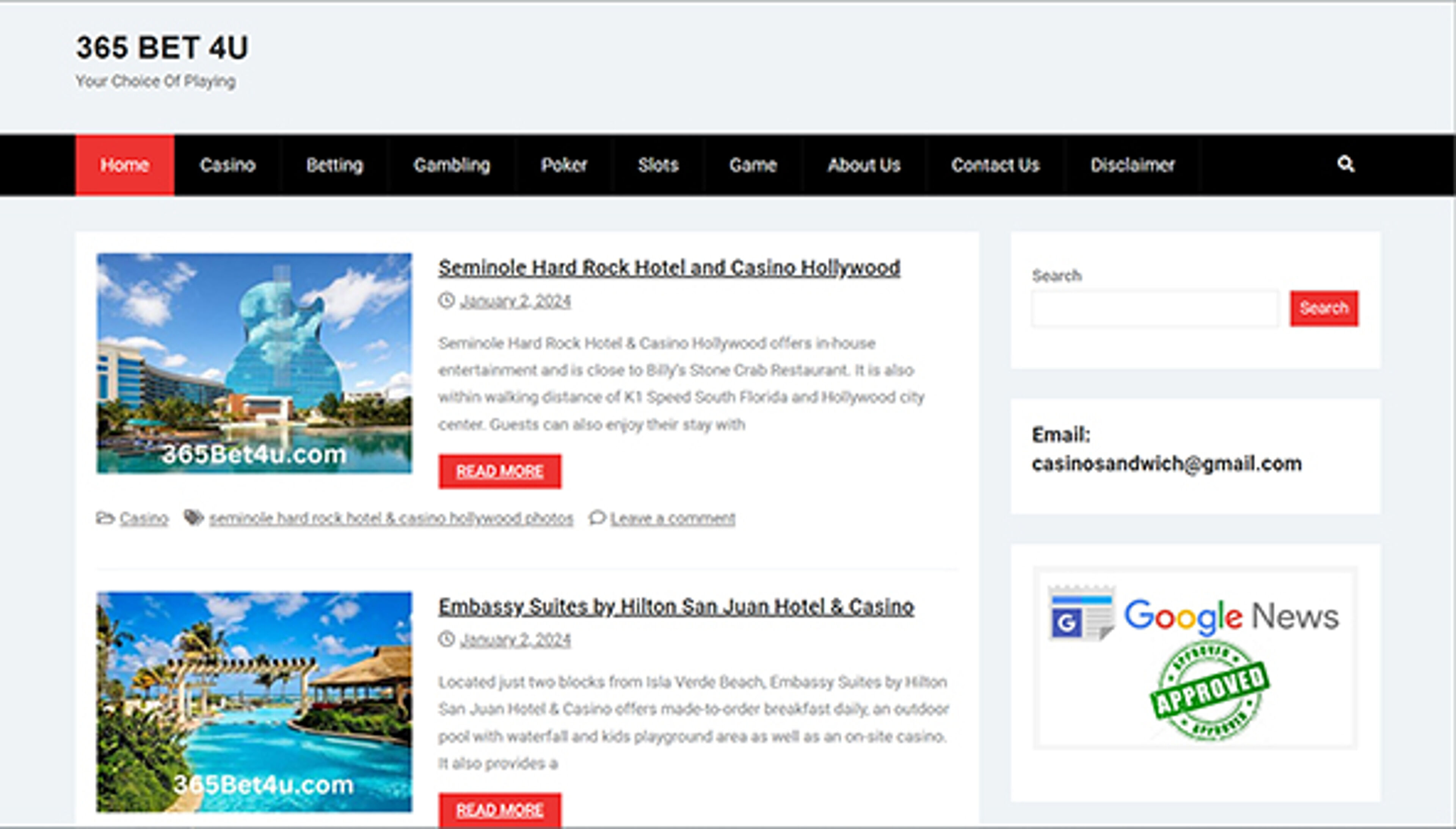Go to the Betting section

point(334,165)
